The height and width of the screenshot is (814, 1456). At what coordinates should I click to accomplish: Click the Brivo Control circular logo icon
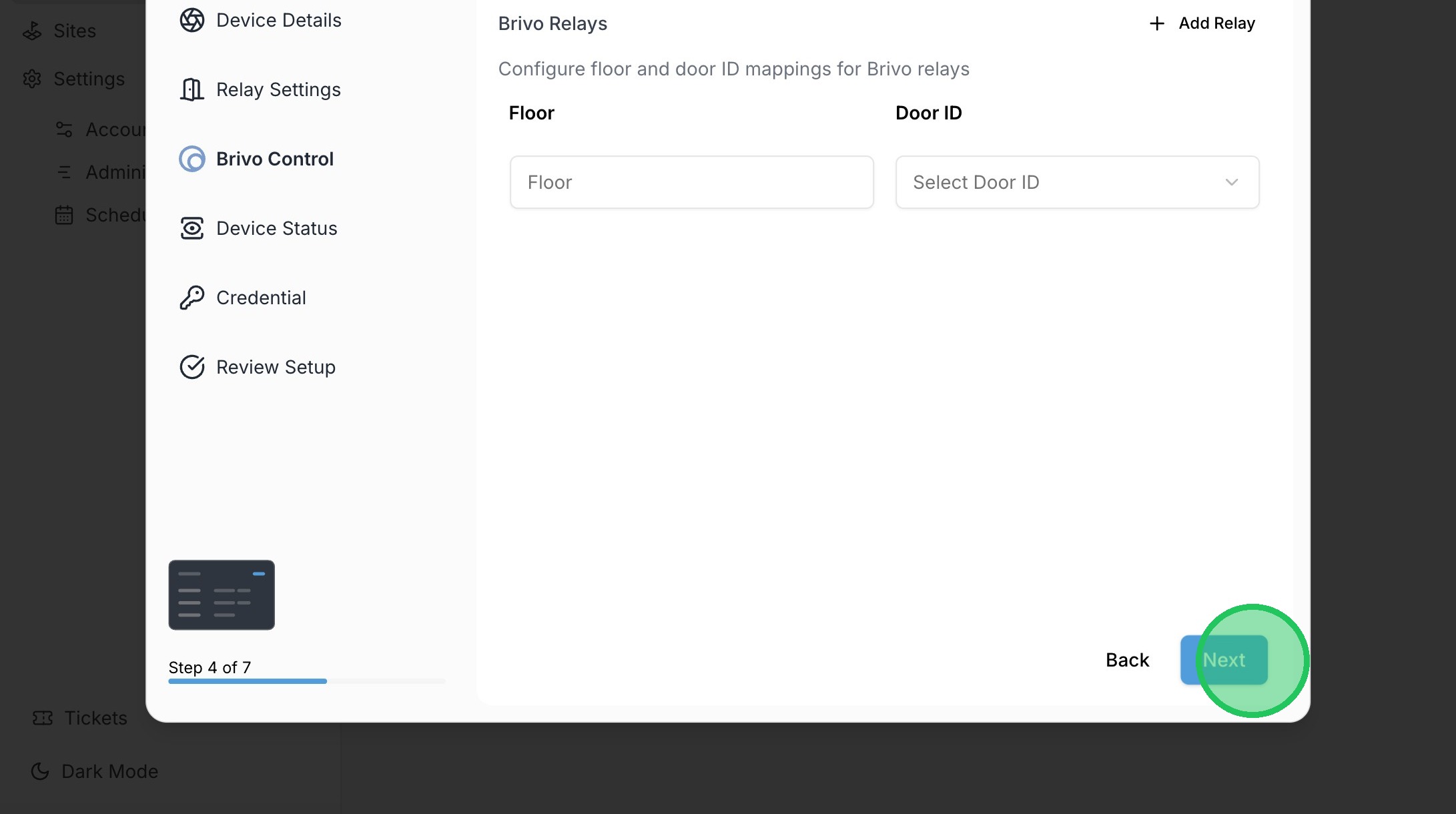click(192, 159)
